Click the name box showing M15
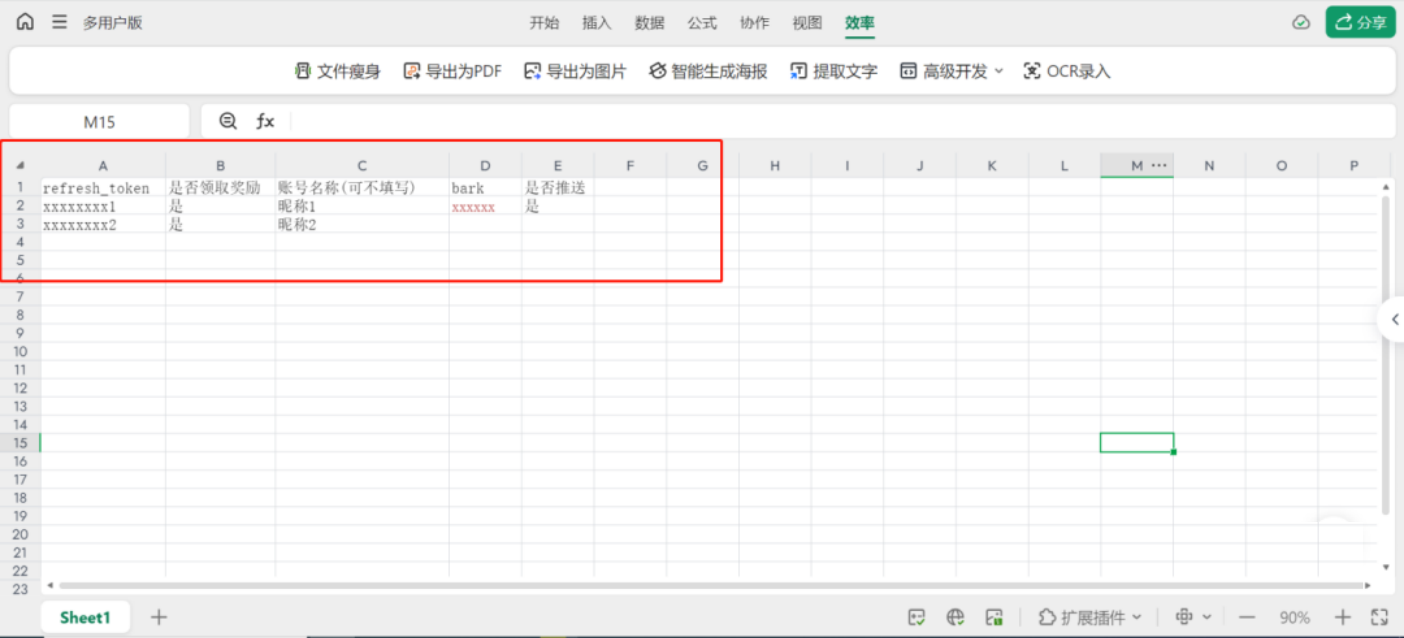This screenshot has height=638, width=1404. 99,122
